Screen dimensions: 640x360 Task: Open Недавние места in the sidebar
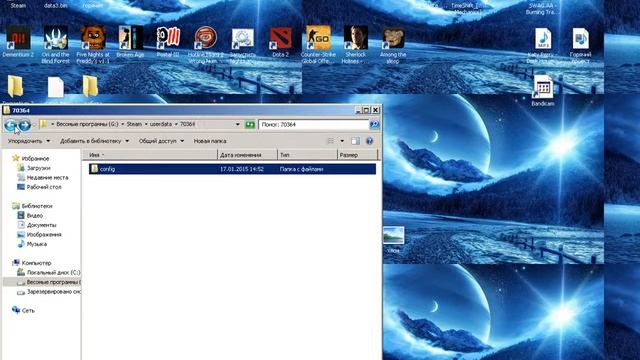[x=47, y=178]
